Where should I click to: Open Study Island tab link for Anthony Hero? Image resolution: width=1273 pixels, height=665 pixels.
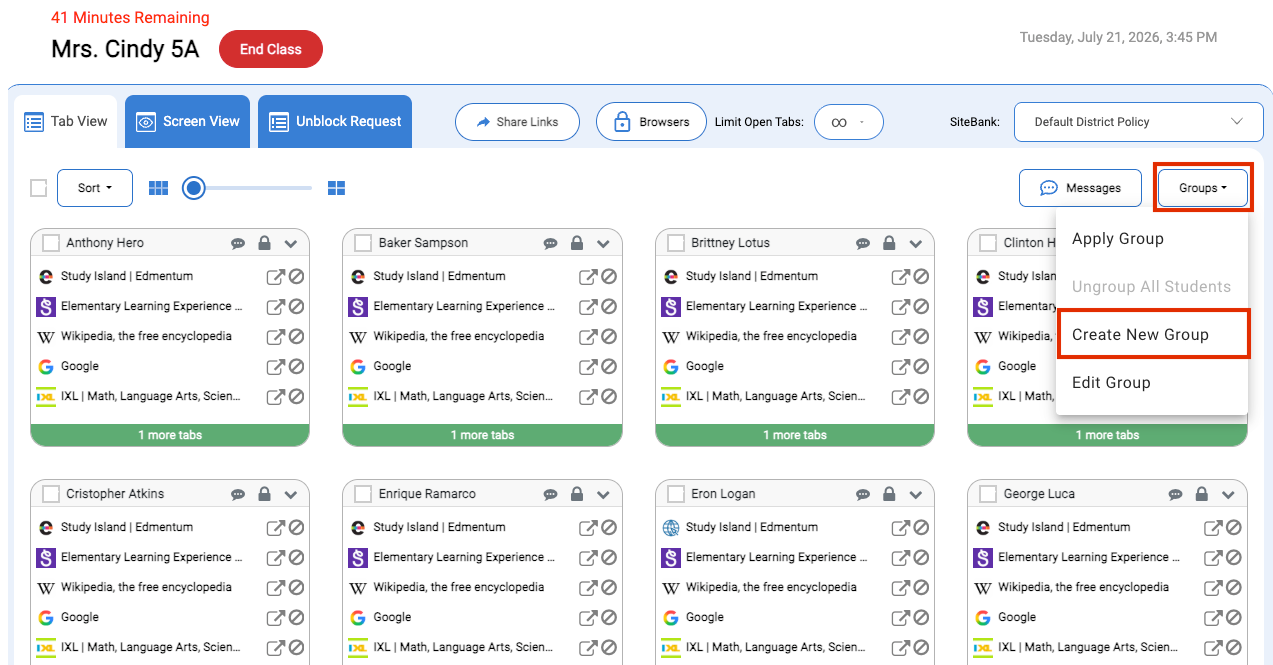(x=275, y=277)
